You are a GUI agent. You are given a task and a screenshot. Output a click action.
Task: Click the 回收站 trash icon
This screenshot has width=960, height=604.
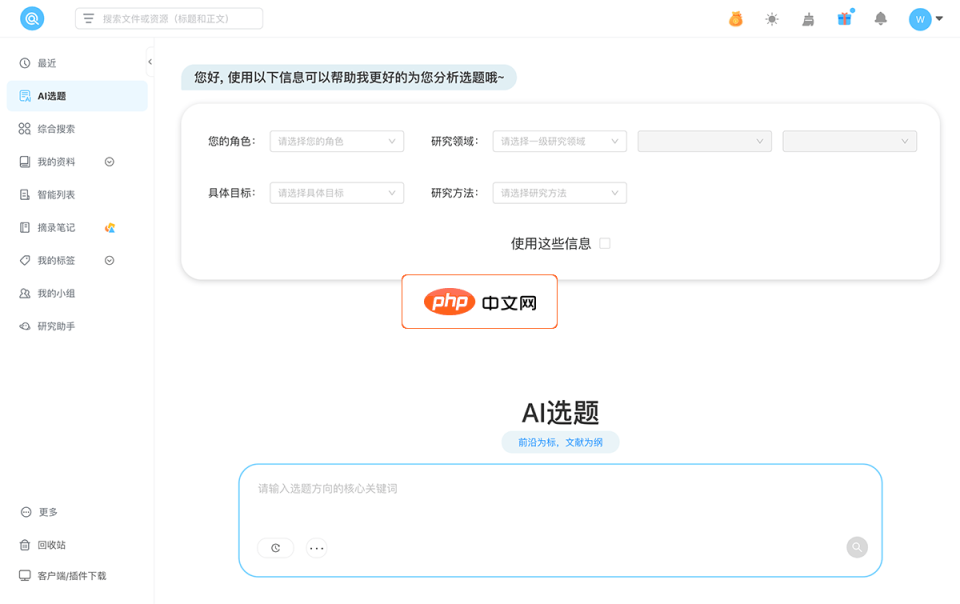(24, 545)
